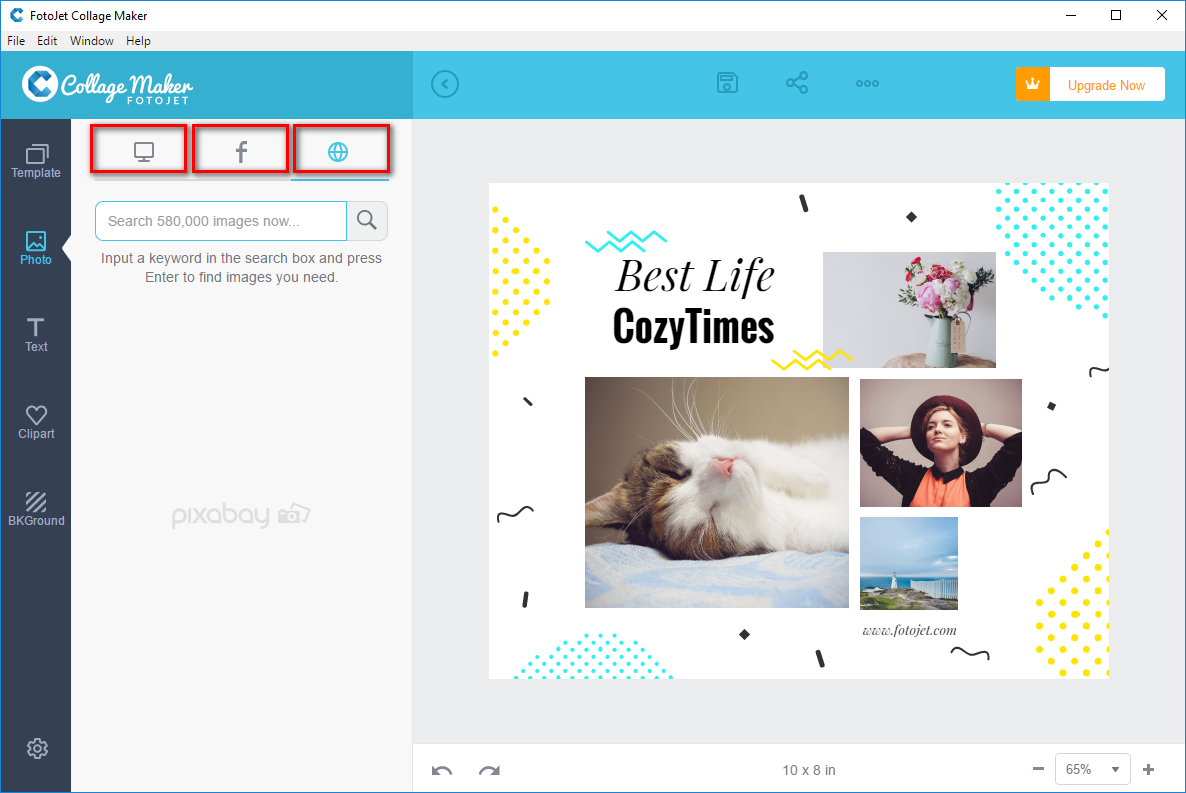Select the lighthouse coast photo
This screenshot has width=1186, height=793.
(x=909, y=563)
